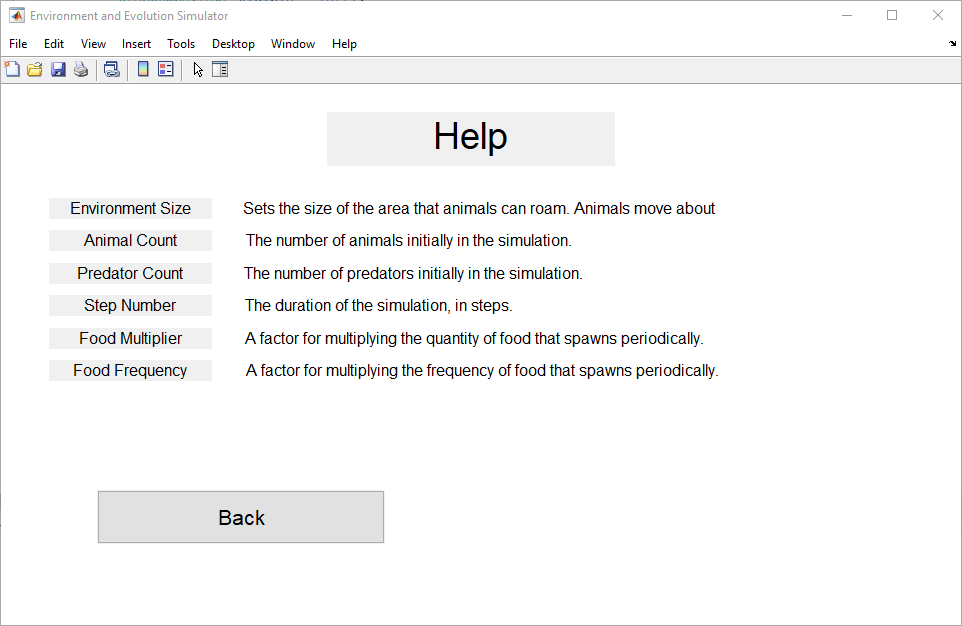The width and height of the screenshot is (962, 626).
Task: Save the figure using the floppy disk icon
Action: pyautogui.click(x=58, y=69)
